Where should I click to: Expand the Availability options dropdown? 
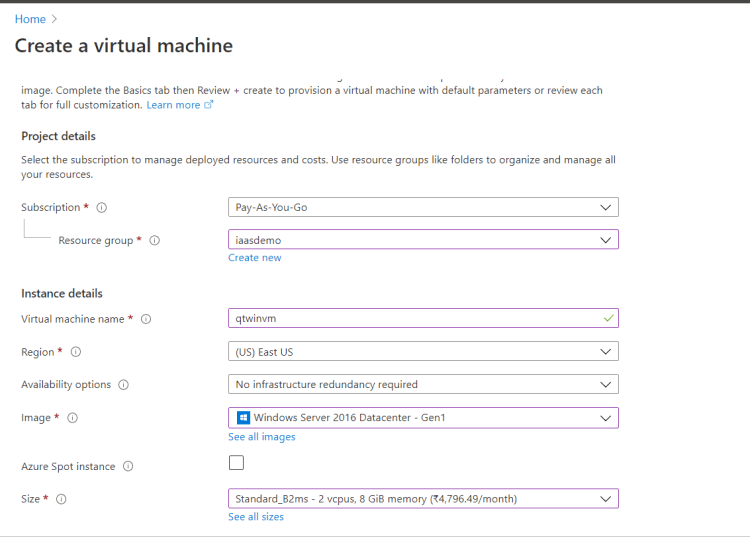[423, 384]
